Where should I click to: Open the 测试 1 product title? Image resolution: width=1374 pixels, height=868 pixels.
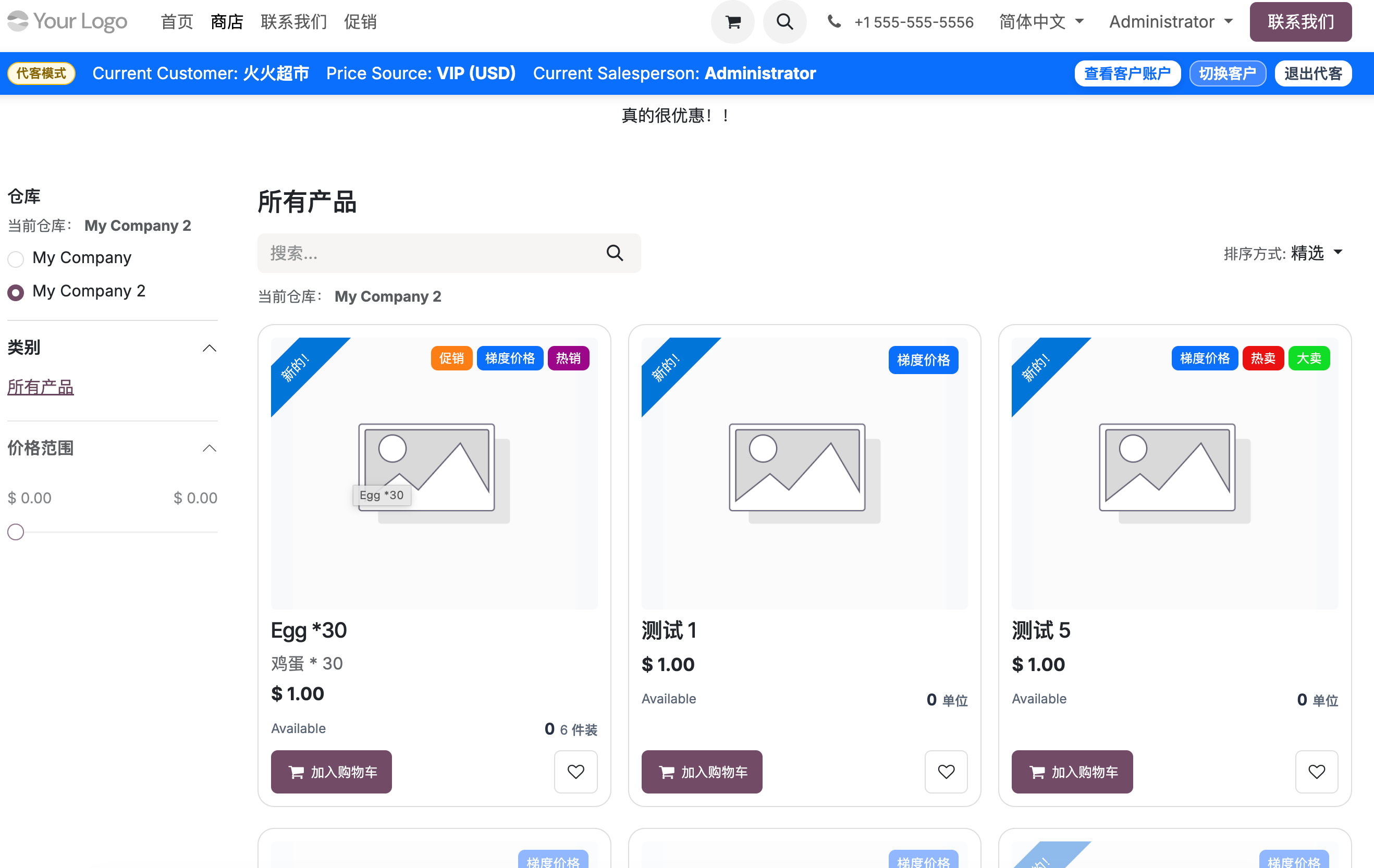pos(669,630)
